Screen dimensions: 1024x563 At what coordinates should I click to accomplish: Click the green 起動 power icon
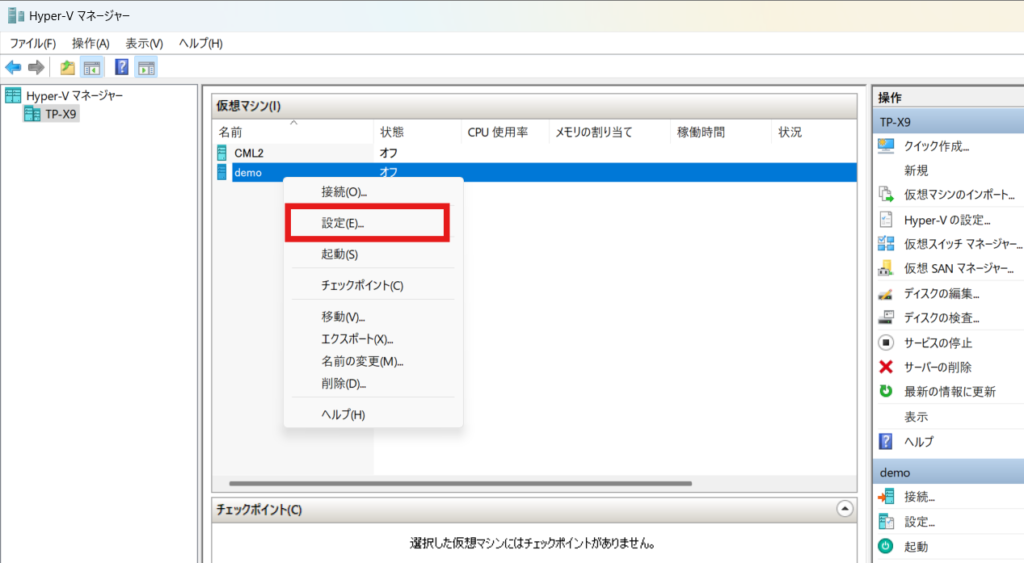click(x=886, y=546)
